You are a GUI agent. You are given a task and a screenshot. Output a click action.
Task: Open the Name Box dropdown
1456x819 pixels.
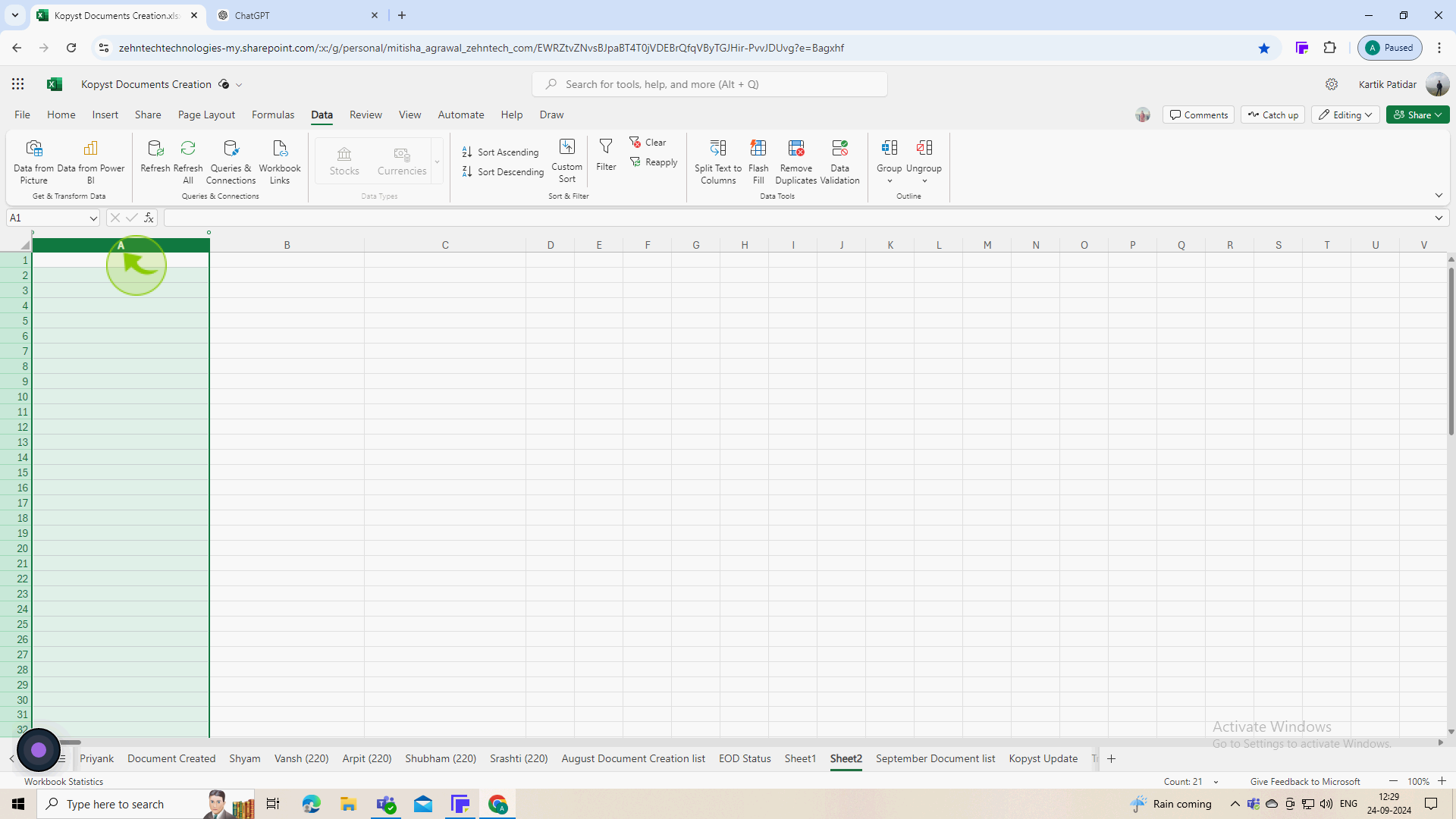(x=93, y=218)
